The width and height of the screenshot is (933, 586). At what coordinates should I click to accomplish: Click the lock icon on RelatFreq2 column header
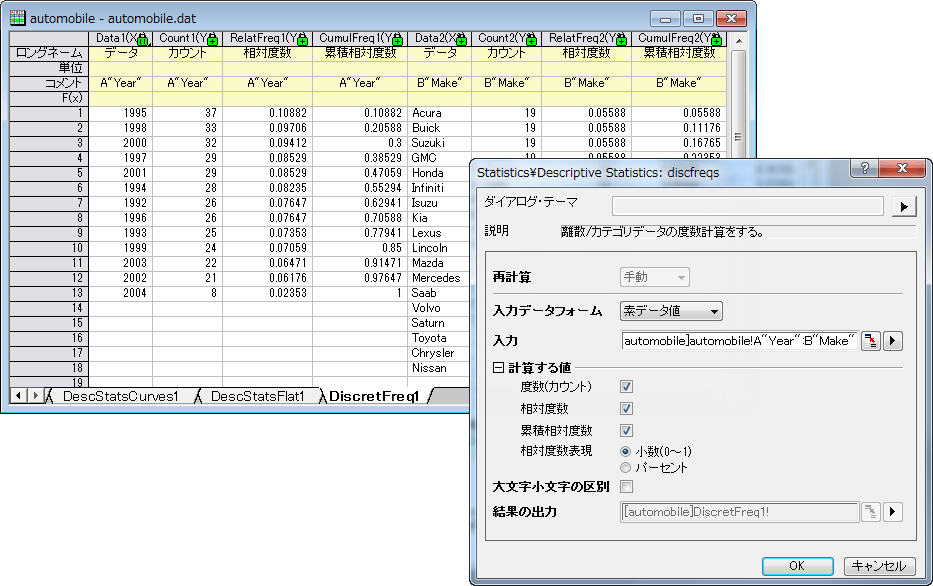coord(621,40)
